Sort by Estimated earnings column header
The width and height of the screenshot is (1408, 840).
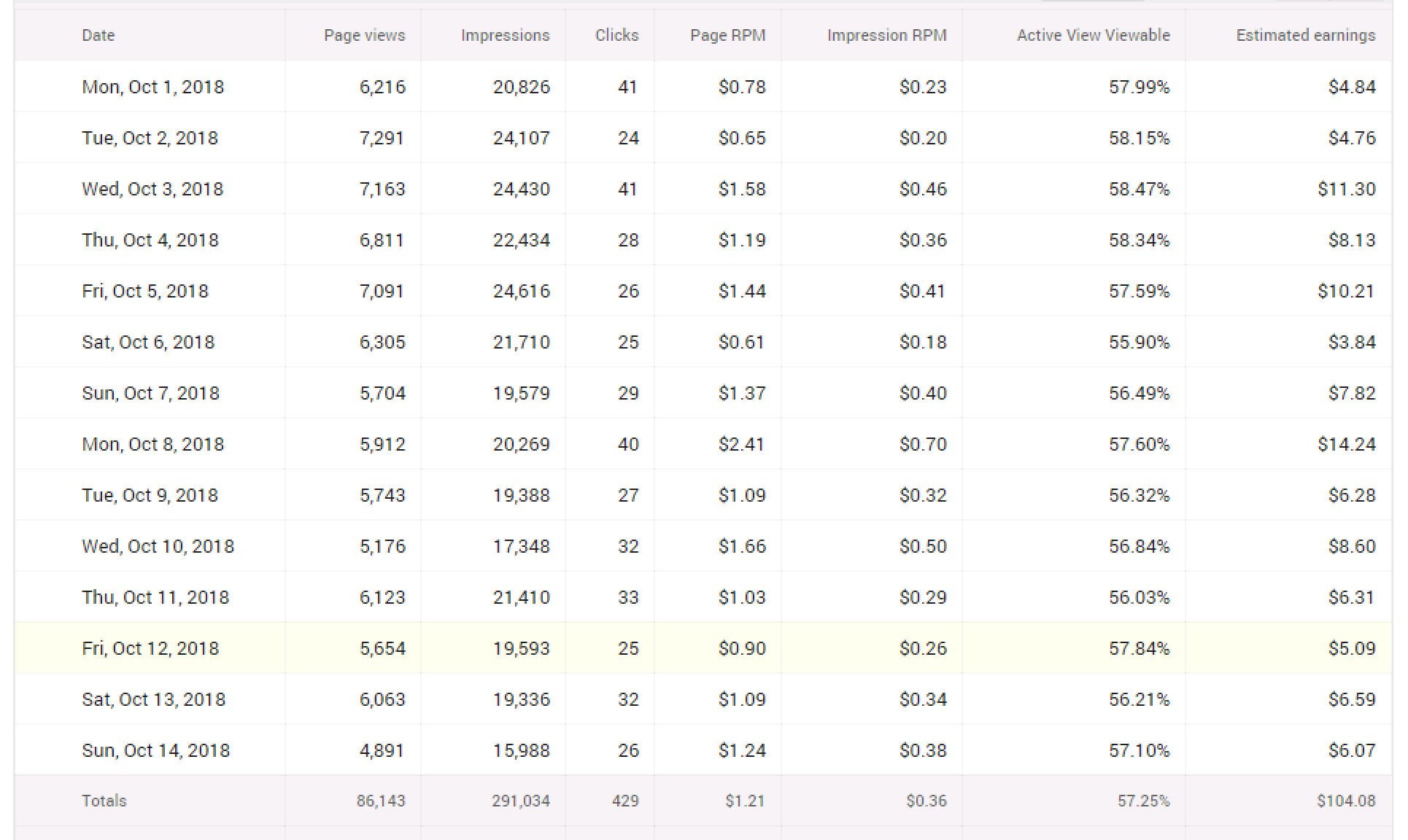coord(1305,35)
